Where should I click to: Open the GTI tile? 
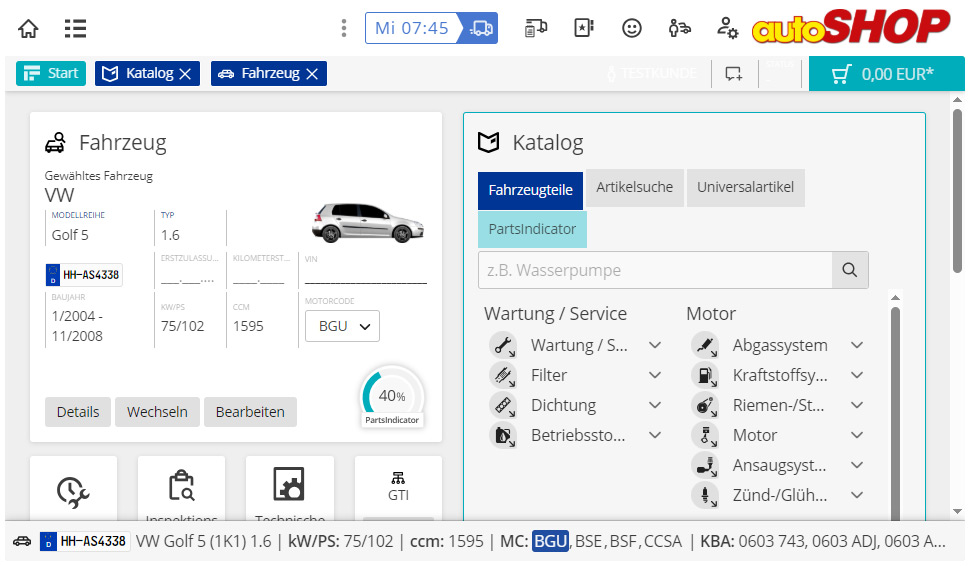[x=398, y=487]
